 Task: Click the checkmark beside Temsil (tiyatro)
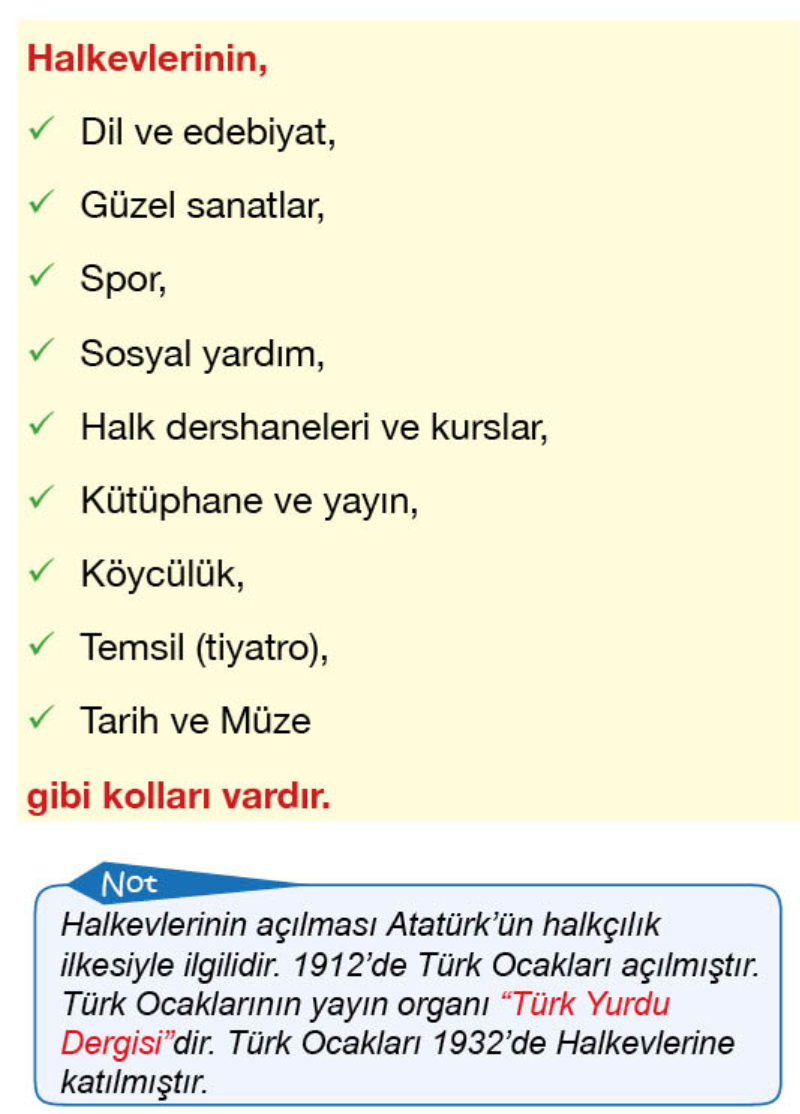(41, 645)
